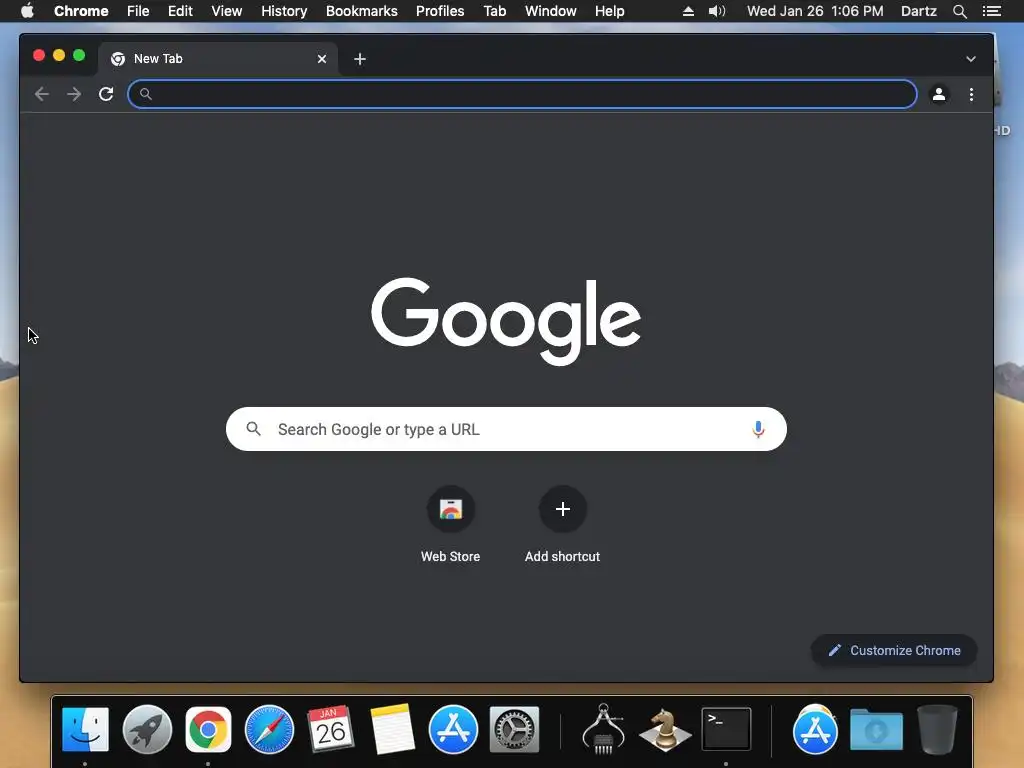
Task: Open App Store icon left of System Preferences
Action: [x=453, y=729]
